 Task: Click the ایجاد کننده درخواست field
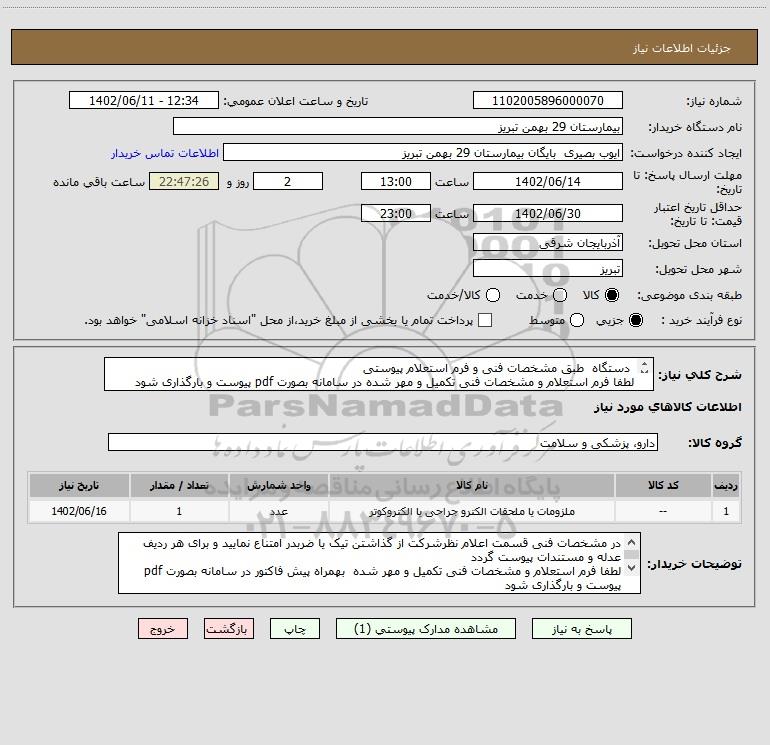pos(423,153)
